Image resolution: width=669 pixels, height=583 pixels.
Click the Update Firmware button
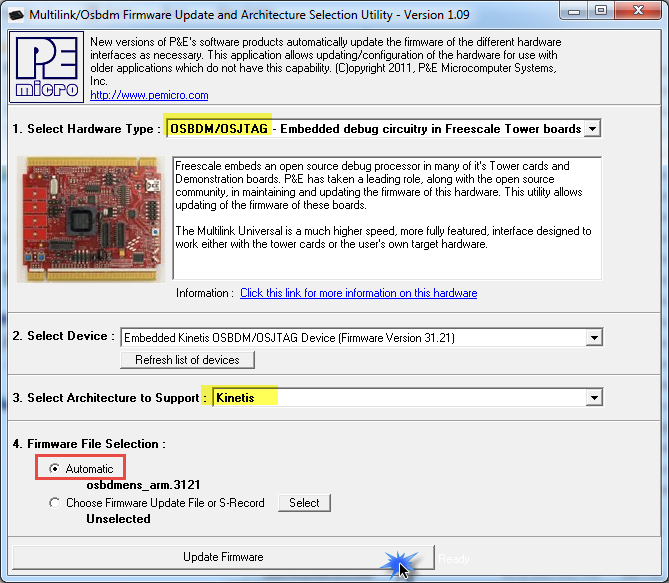pyautogui.click(x=223, y=557)
